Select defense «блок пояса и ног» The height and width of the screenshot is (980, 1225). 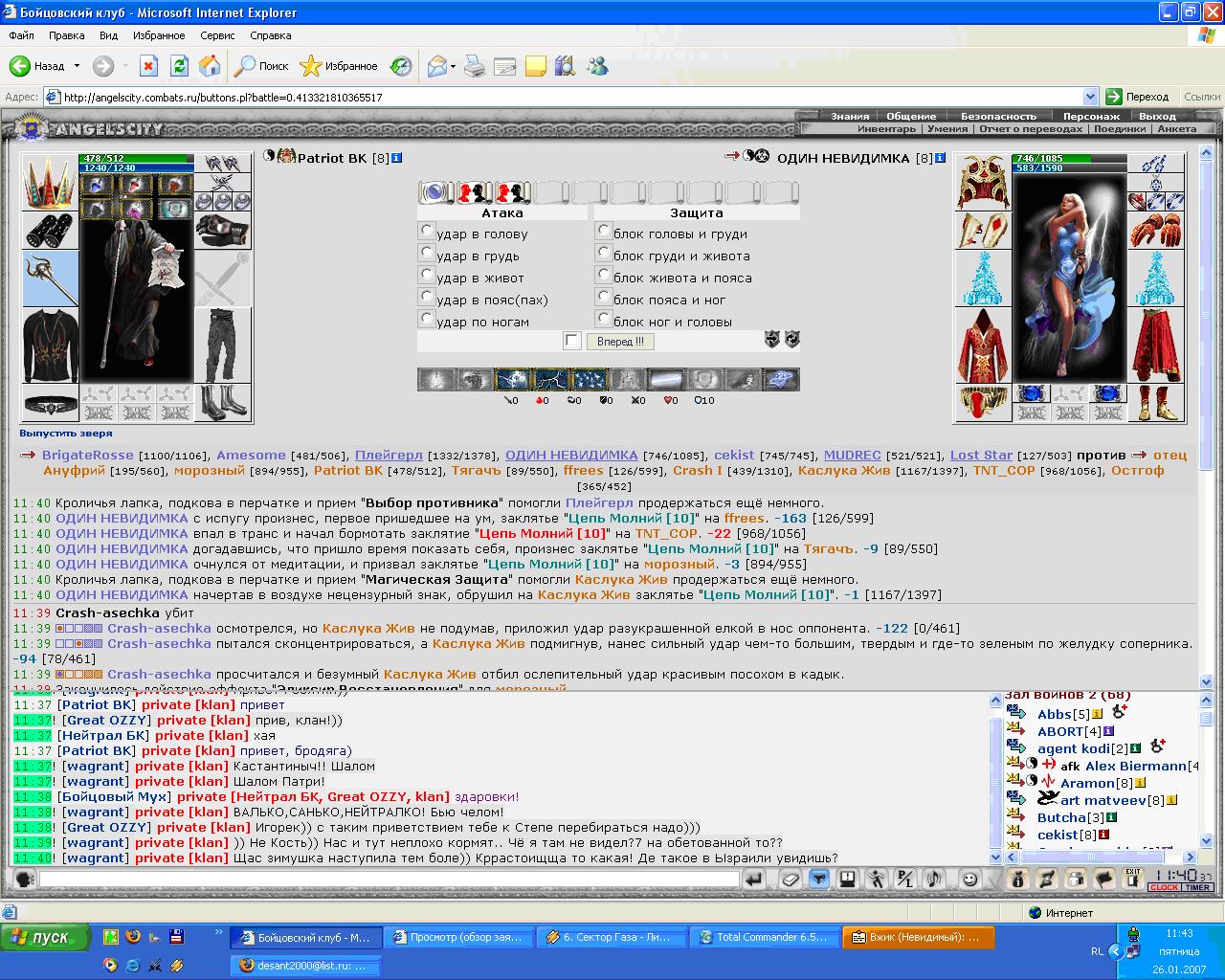(603, 297)
